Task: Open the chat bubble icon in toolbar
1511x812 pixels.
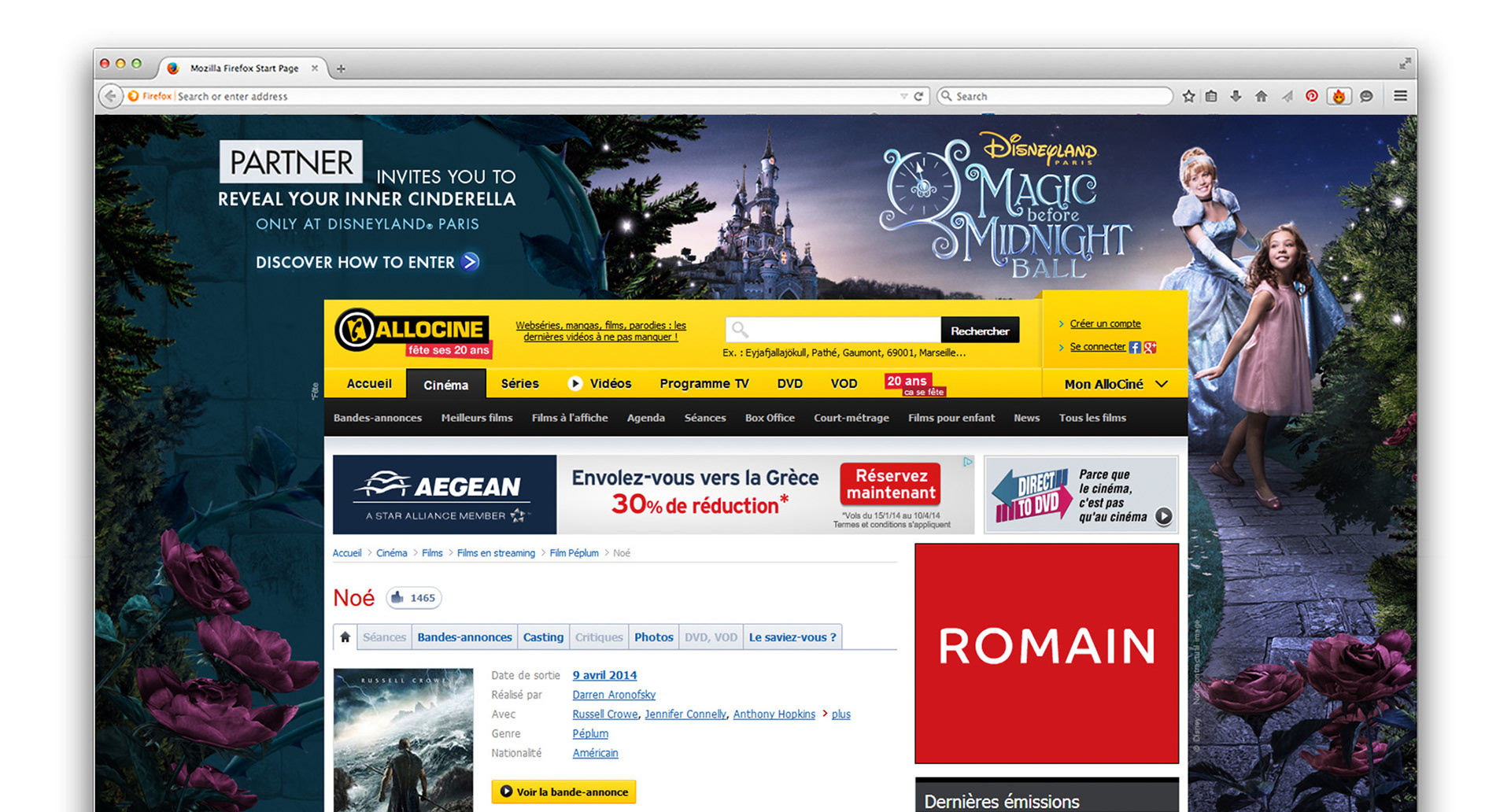Action: pyautogui.click(x=1367, y=96)
